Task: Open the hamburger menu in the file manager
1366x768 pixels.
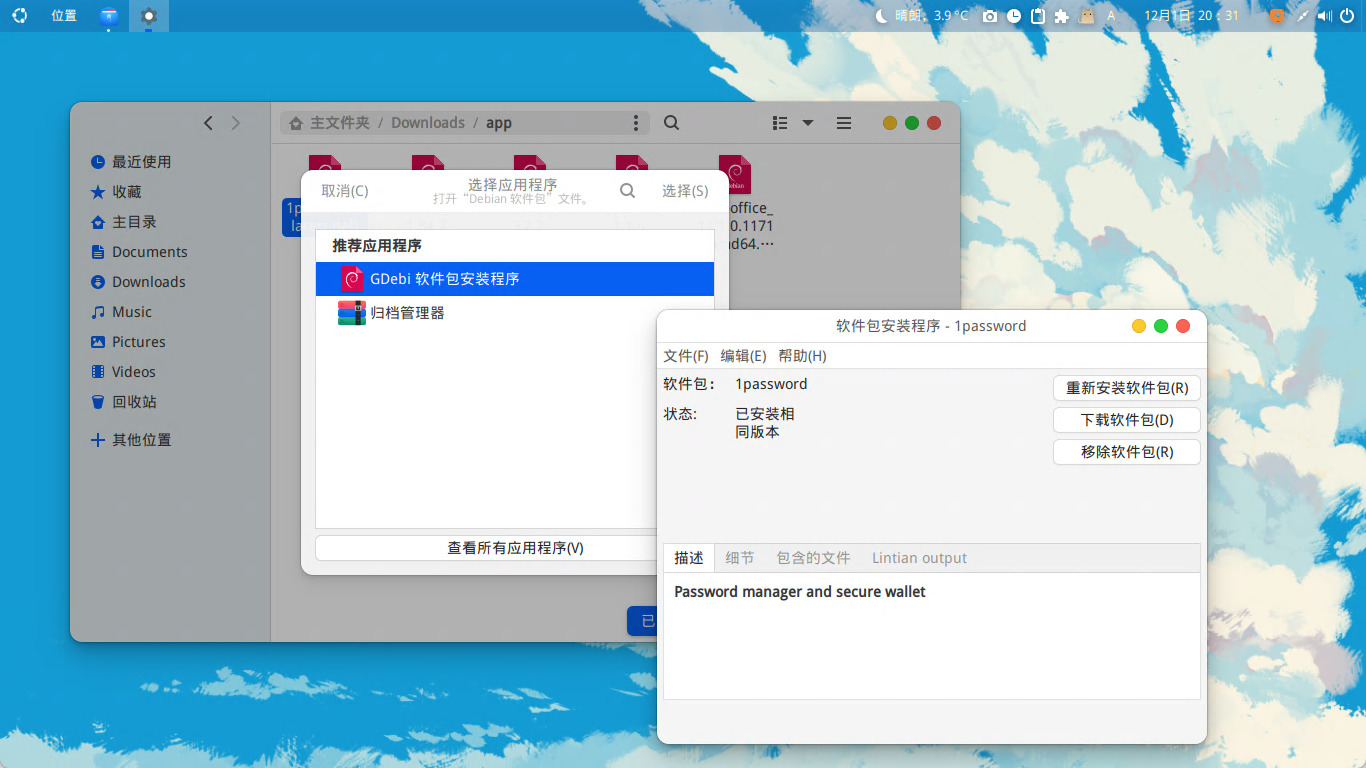Action: pos(844,122)
